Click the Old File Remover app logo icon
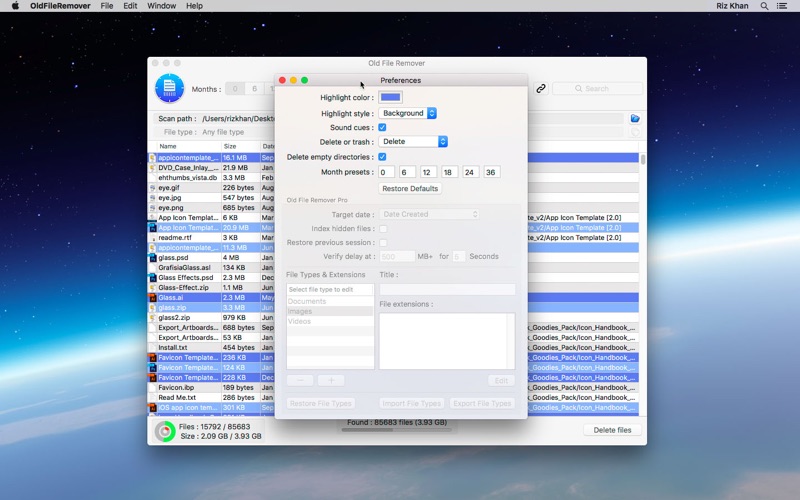 point(169,88)
